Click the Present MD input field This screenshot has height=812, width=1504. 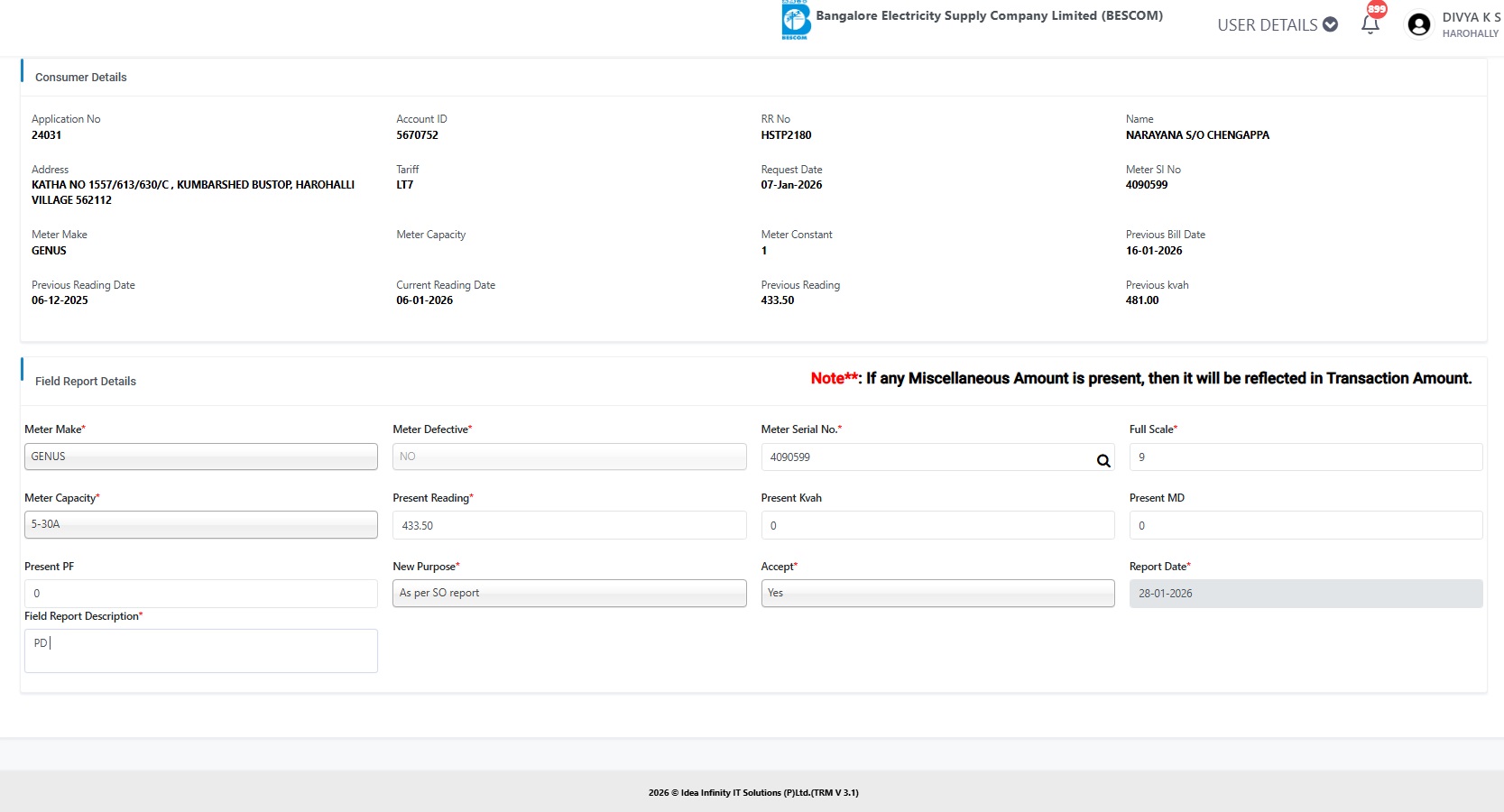[x=1305, y=525]
